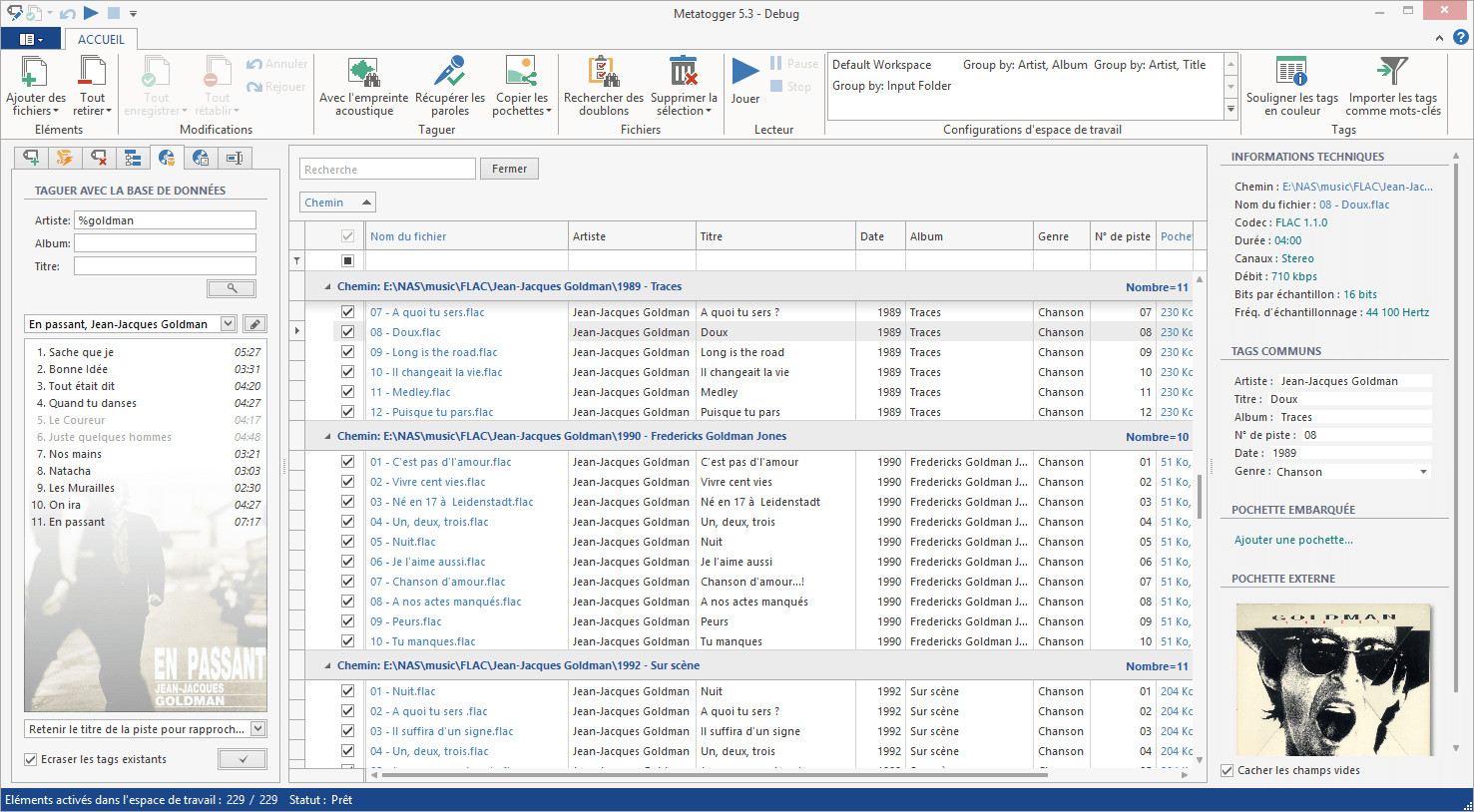Toggle Ecraser les tags existants checkbox
This screenshot has width=1474, height=812.
31,760
